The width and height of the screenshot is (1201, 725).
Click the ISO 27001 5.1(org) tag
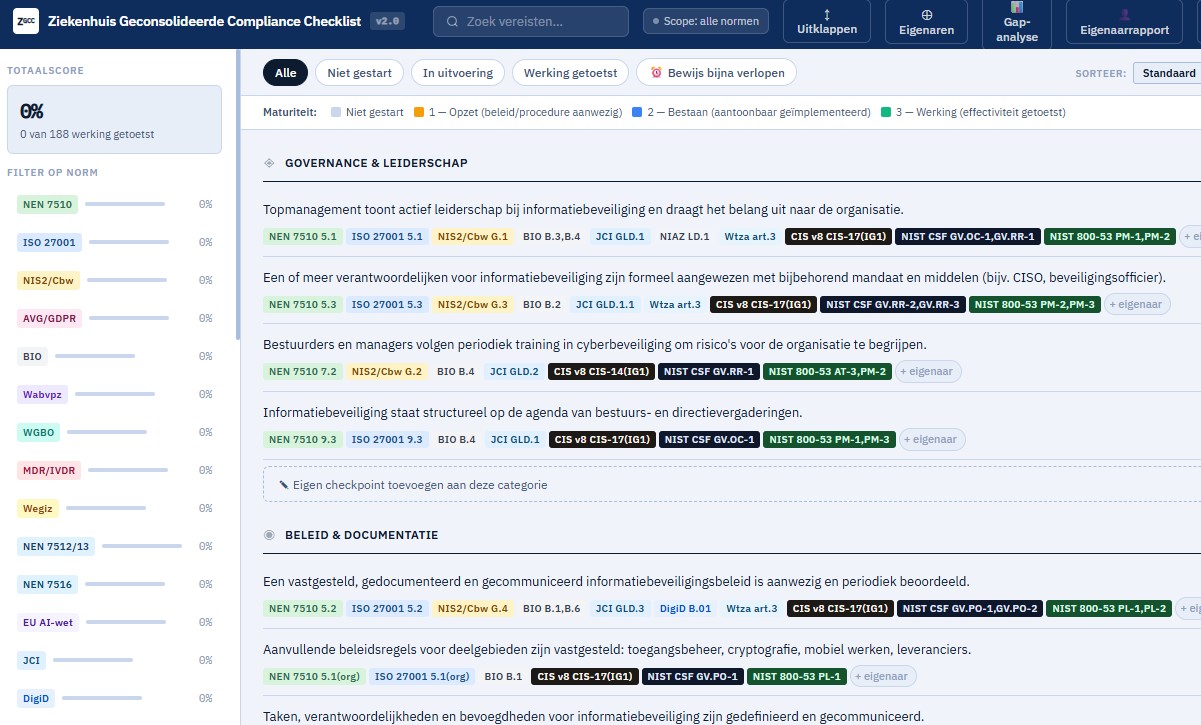[424, 676]
